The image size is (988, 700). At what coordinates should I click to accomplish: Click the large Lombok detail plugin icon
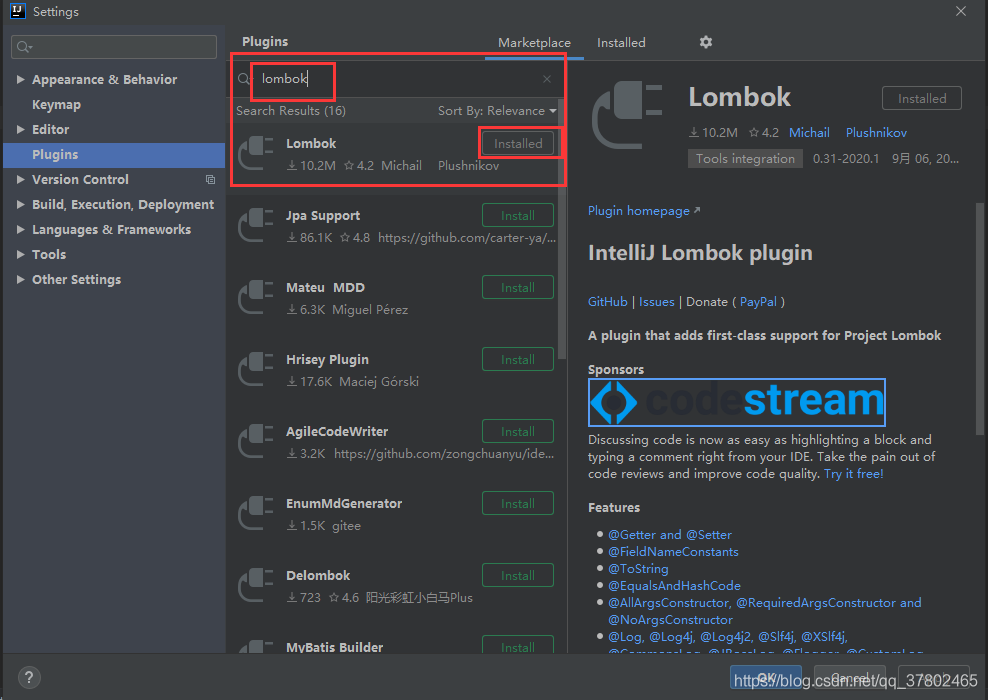click(627, 115)
